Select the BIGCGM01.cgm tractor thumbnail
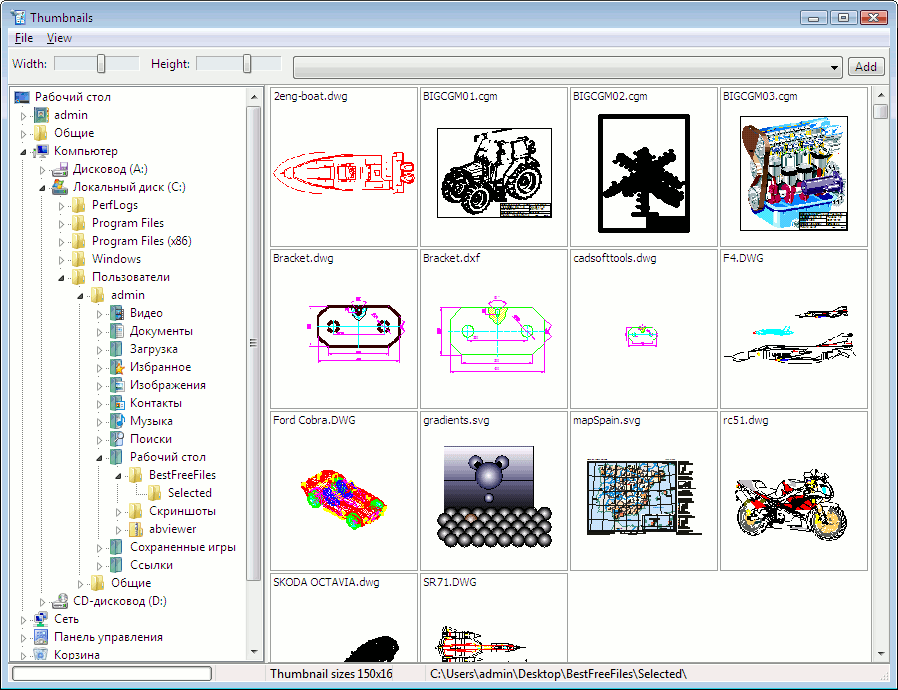Screen dimensions: 898x690 coord(494,167)
